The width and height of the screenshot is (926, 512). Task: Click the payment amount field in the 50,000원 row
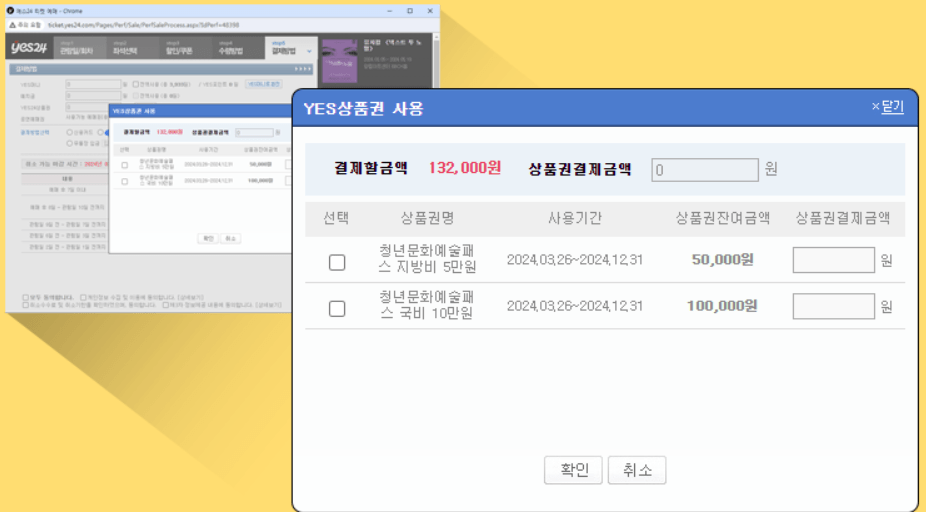click(x=833, y=260)
